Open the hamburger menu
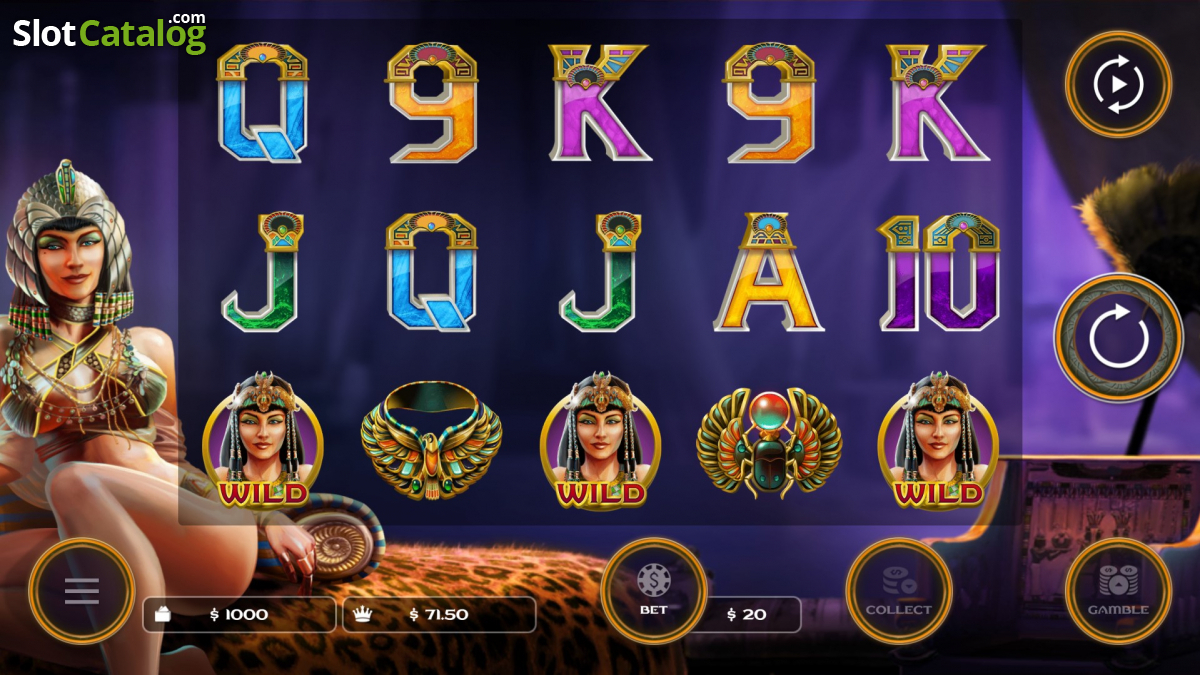 82,591
